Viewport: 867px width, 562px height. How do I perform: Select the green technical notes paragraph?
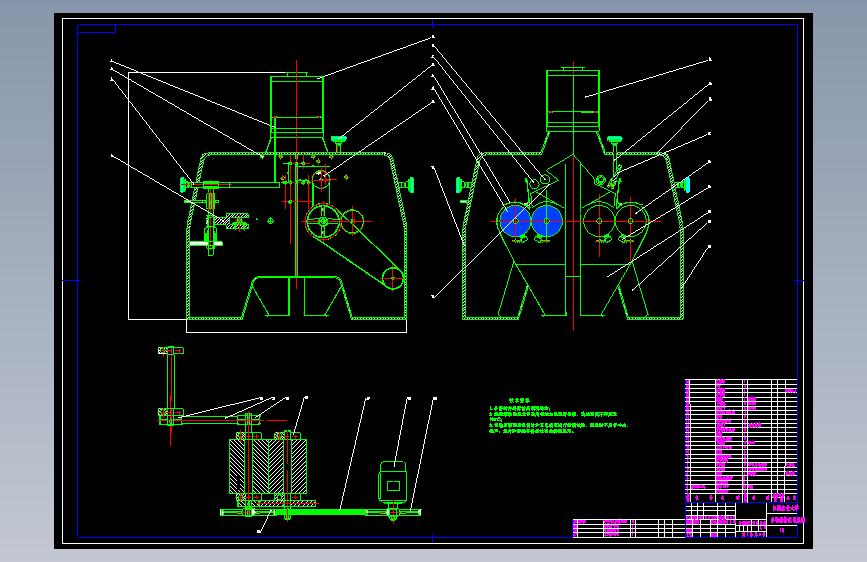pos(558,419)
